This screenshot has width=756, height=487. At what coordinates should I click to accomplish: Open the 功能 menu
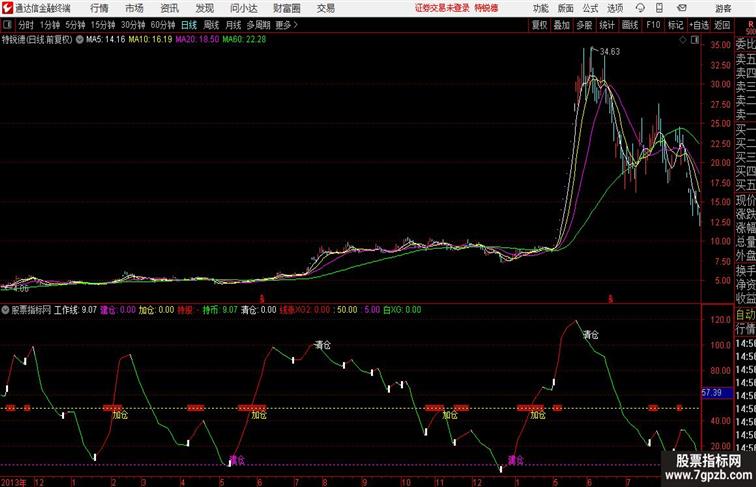coord(540,8)
